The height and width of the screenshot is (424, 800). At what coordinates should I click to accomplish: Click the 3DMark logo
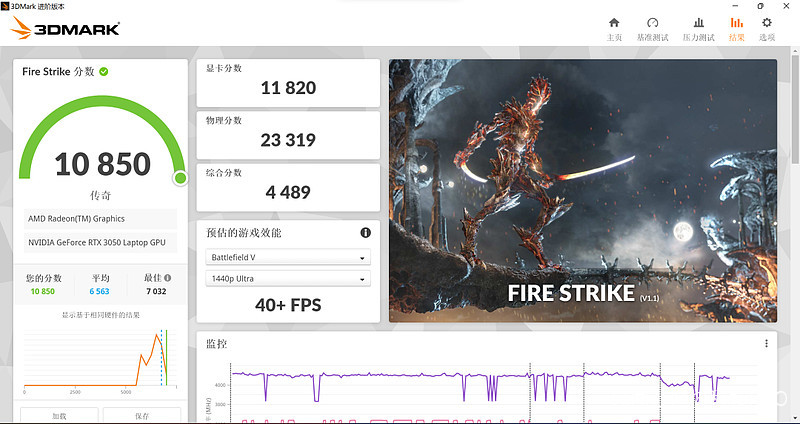(65, 28)
